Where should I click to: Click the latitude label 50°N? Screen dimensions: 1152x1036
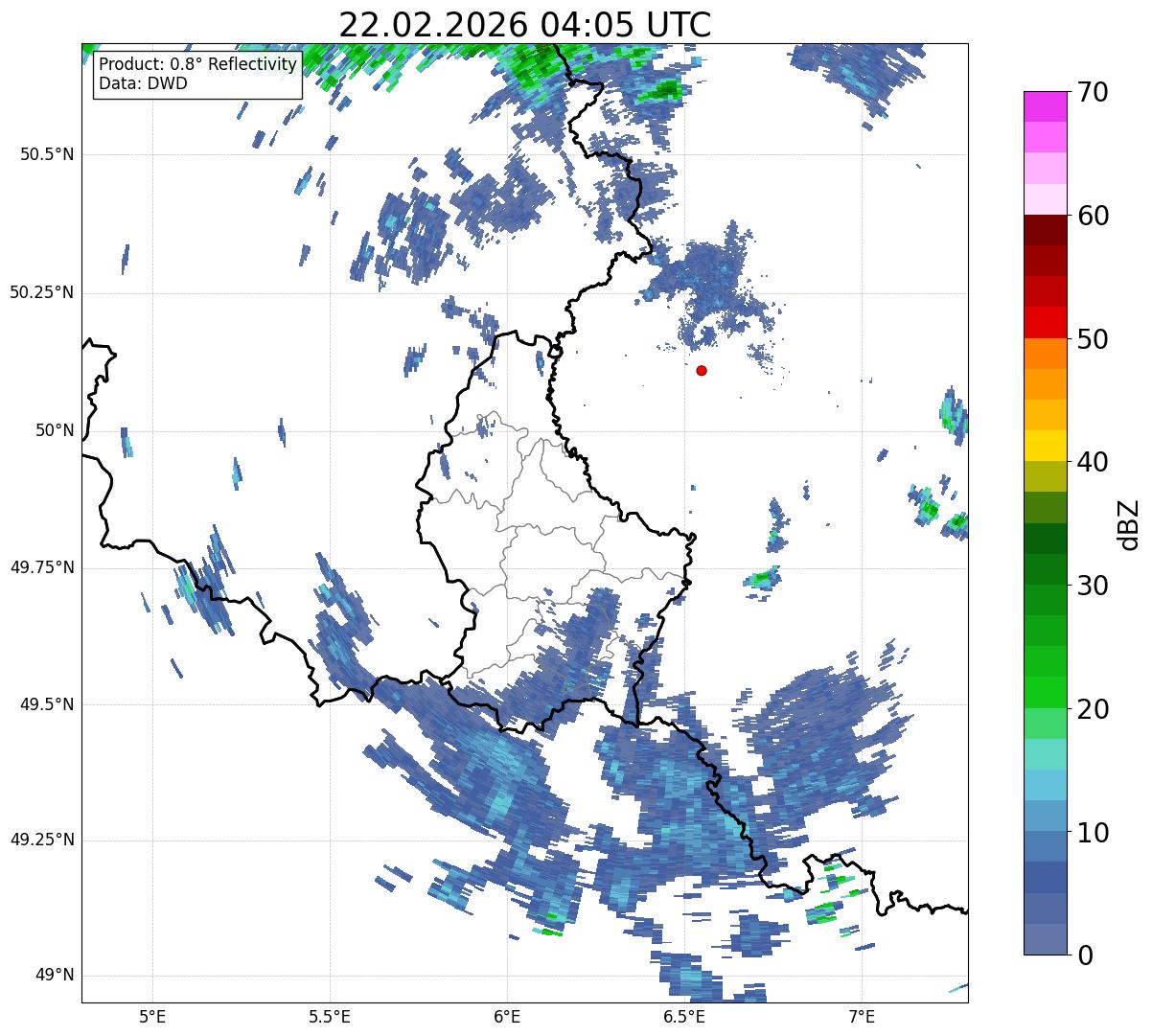[55, 431]
